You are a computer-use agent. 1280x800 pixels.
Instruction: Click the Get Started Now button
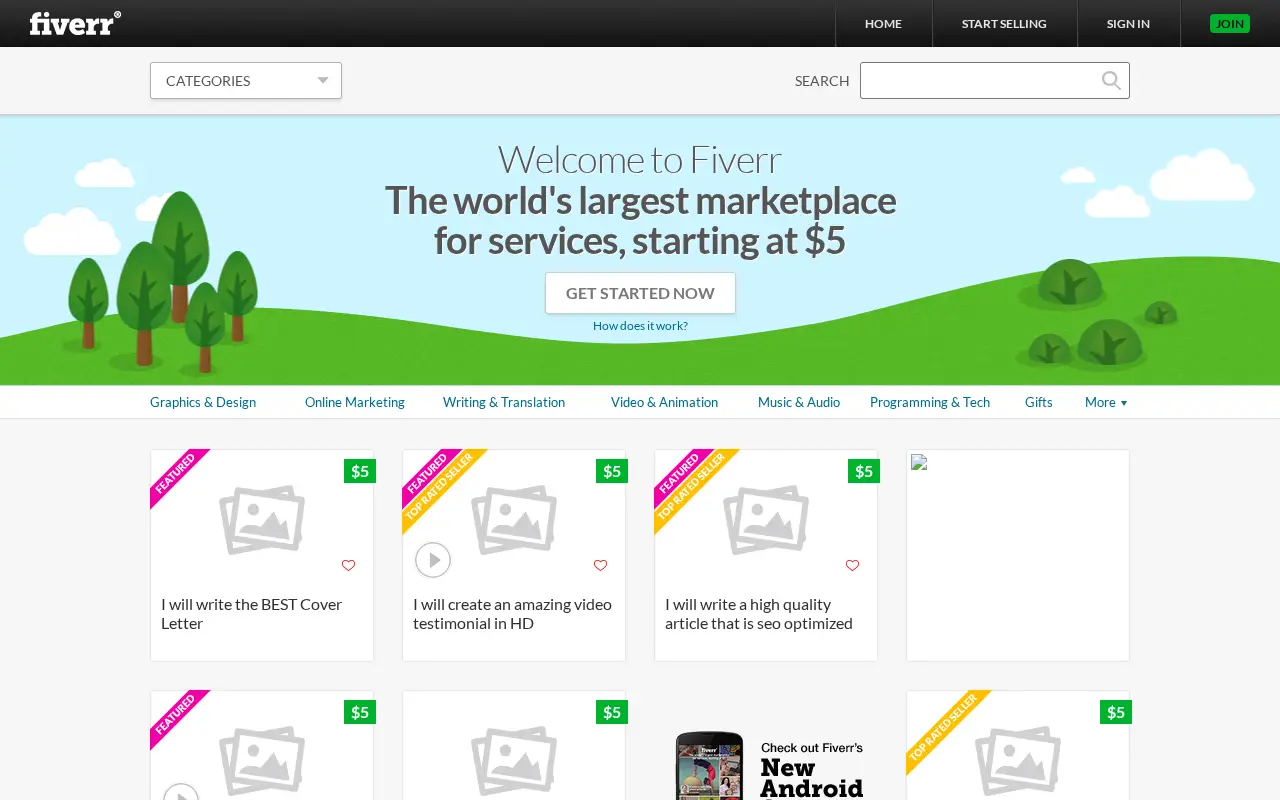click(x=640, y=293)
